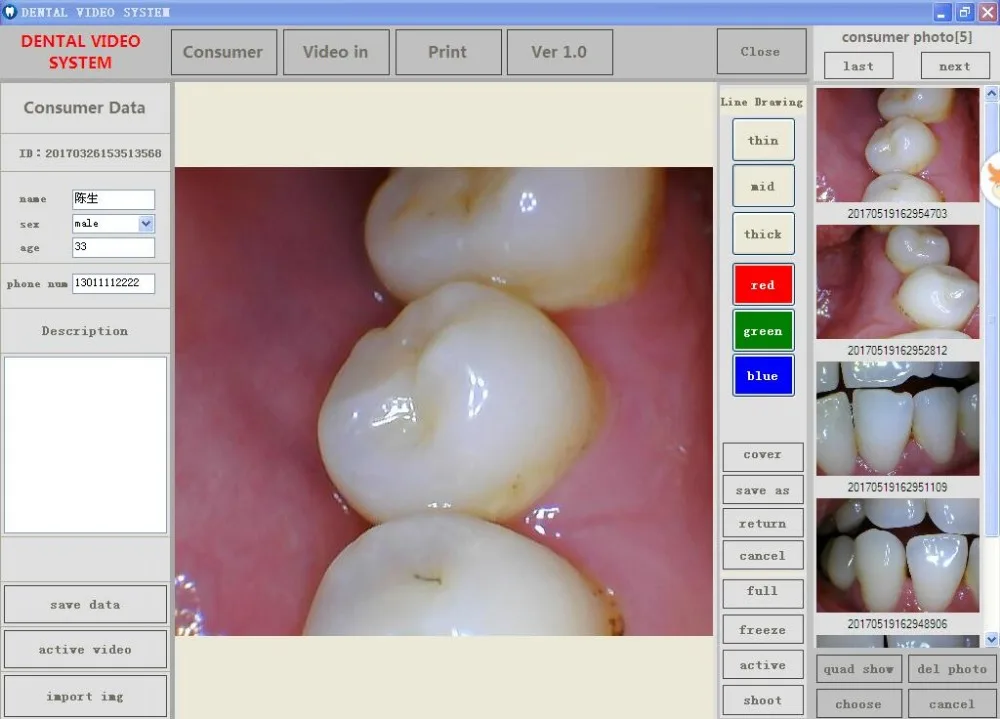Click the consumer photo[5] label
The height and width of the screenshot is (719, 1000).
click(907, 37)
